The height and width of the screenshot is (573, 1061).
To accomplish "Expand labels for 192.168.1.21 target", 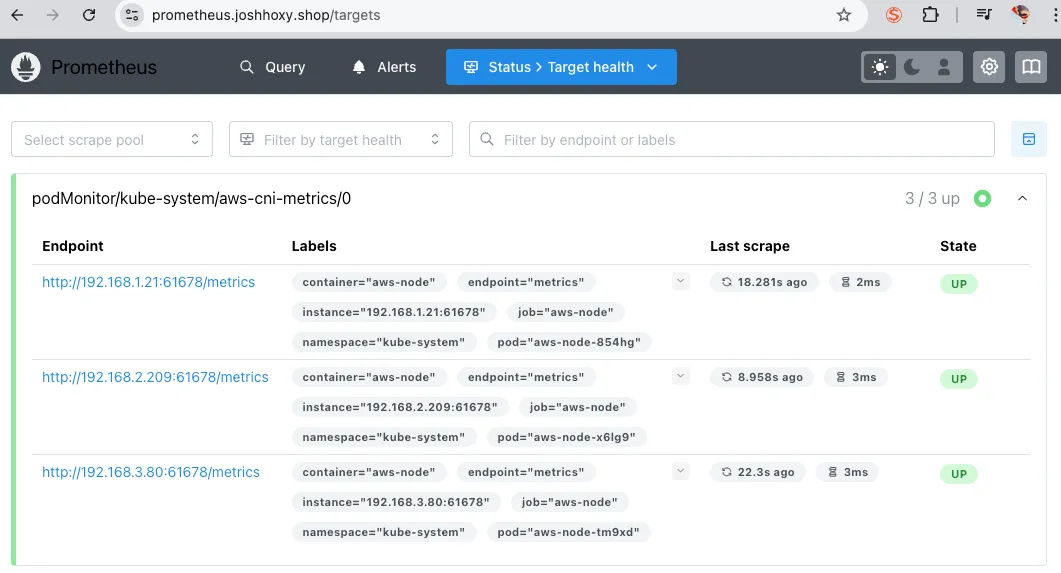I will [x=681, y=281].
